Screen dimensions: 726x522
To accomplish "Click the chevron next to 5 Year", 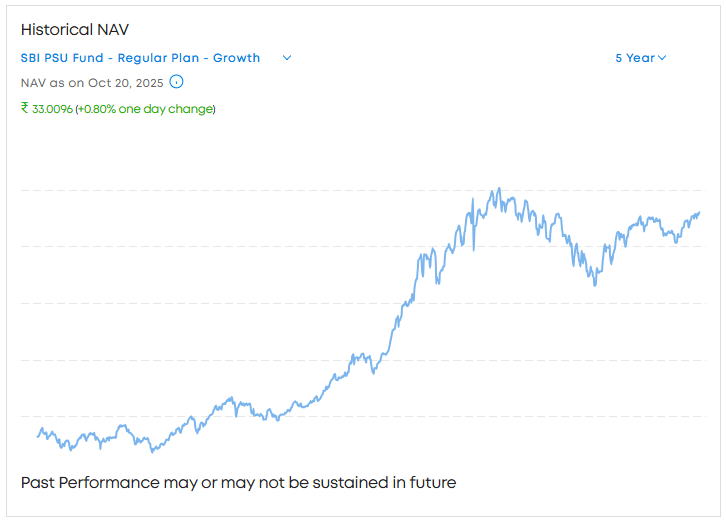I will coord(662,58).
